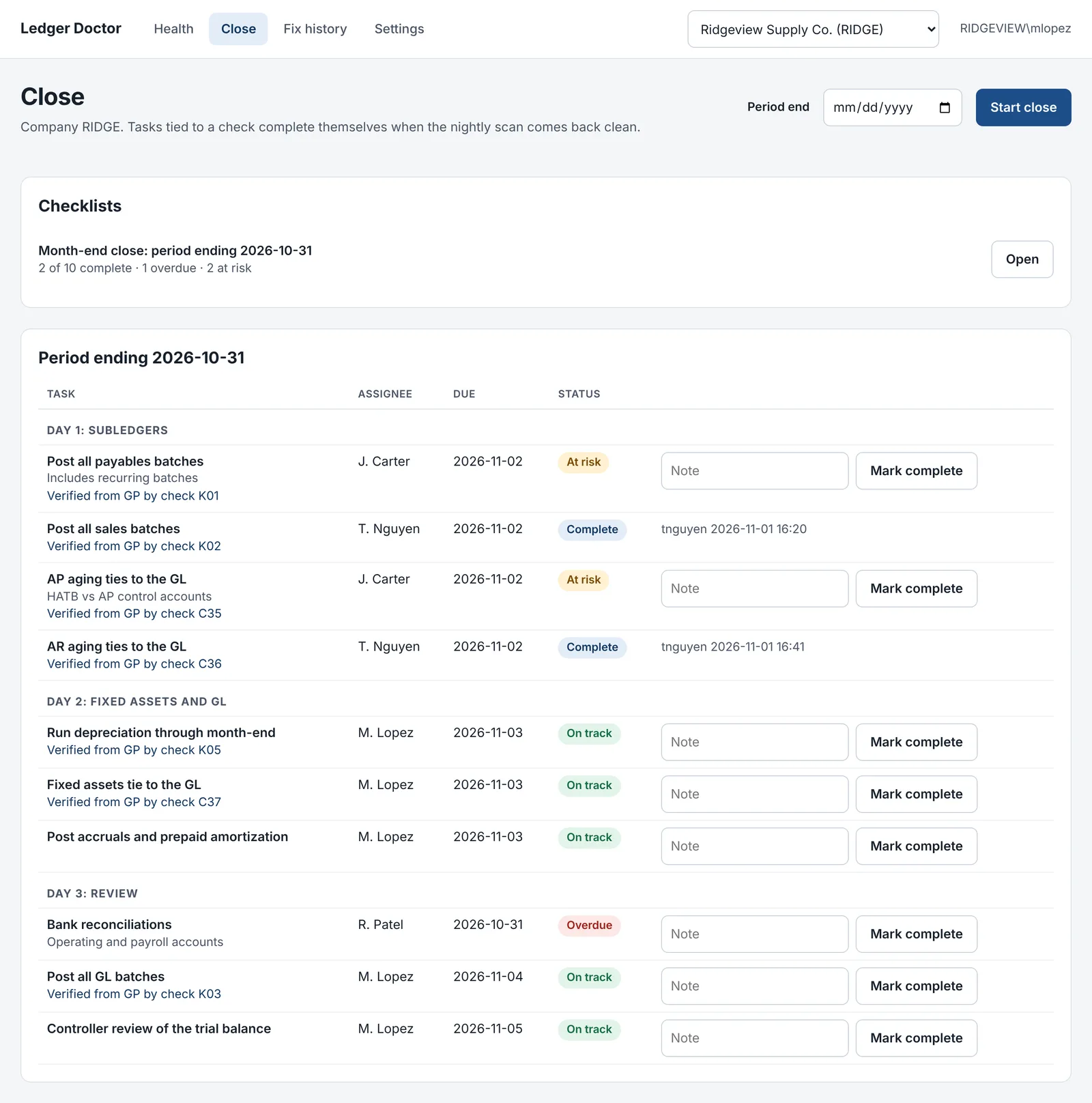Open the 'Verified from GP by check K03' link
The image size is (1092, 1103).
point(134,994)
